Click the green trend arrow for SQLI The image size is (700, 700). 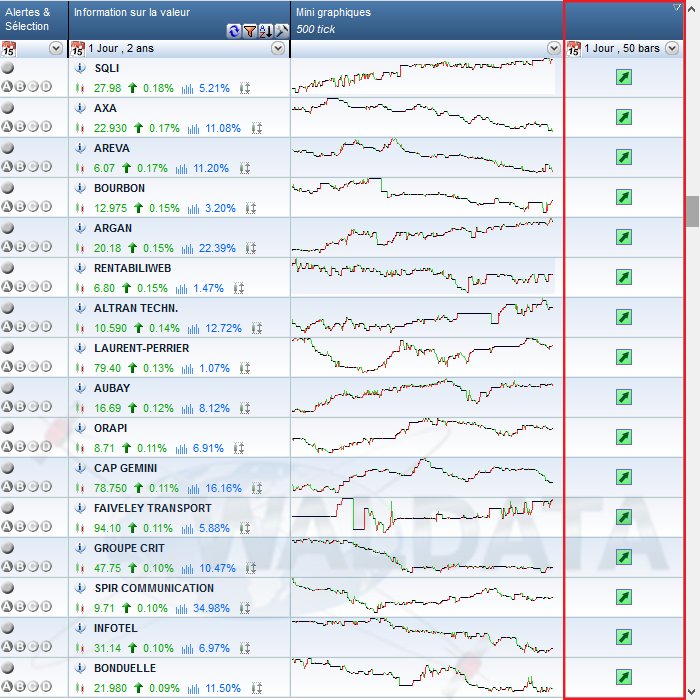(624, 77)
